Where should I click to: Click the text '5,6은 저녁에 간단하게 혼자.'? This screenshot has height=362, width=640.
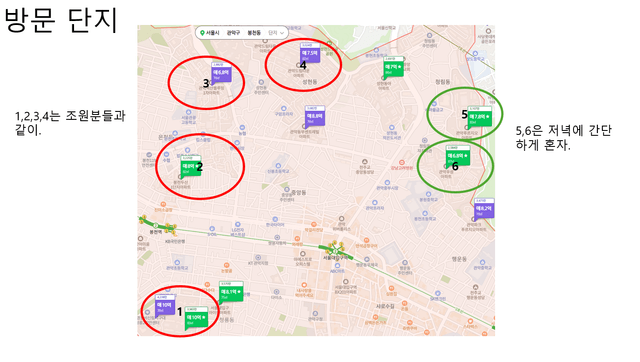click(x=564, y=138)
